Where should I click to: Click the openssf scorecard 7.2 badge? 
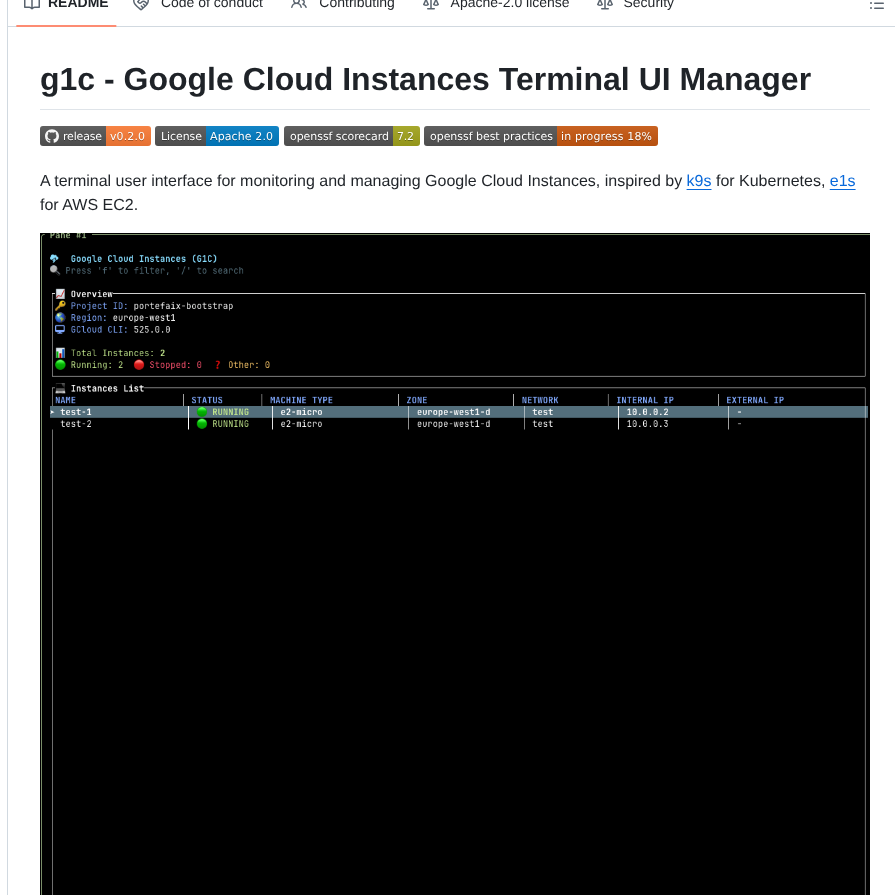click(x=351, y=136)
